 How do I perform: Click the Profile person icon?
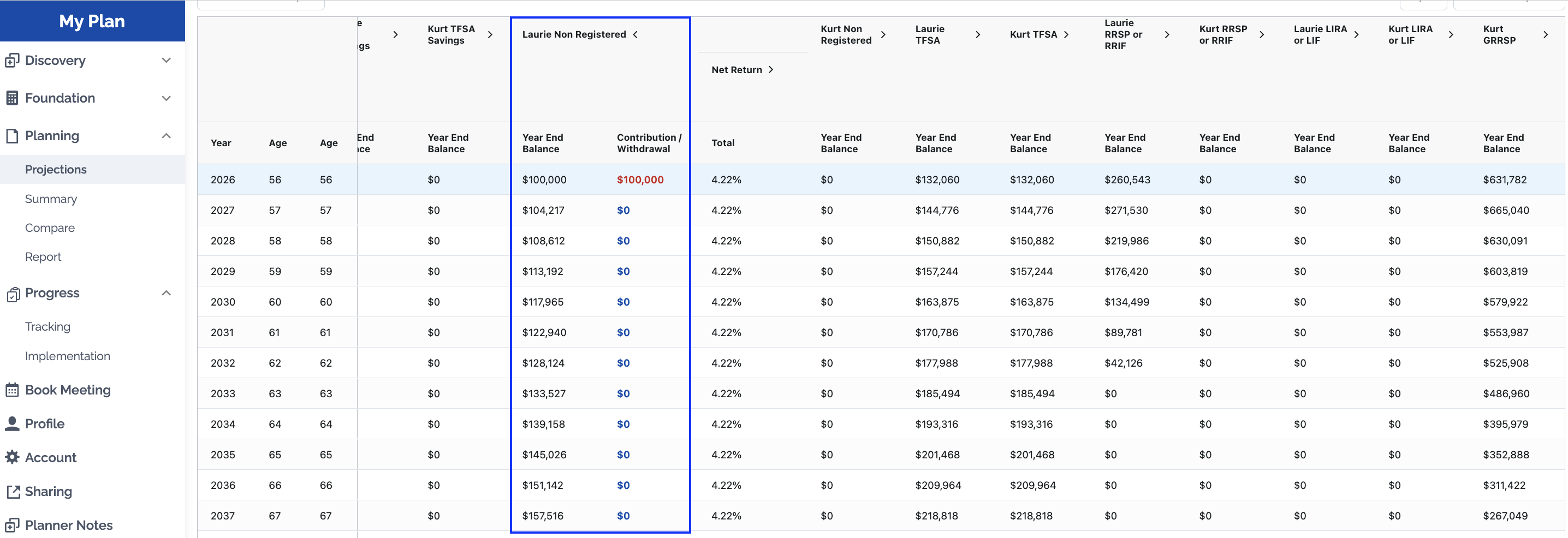pos(11,423)
